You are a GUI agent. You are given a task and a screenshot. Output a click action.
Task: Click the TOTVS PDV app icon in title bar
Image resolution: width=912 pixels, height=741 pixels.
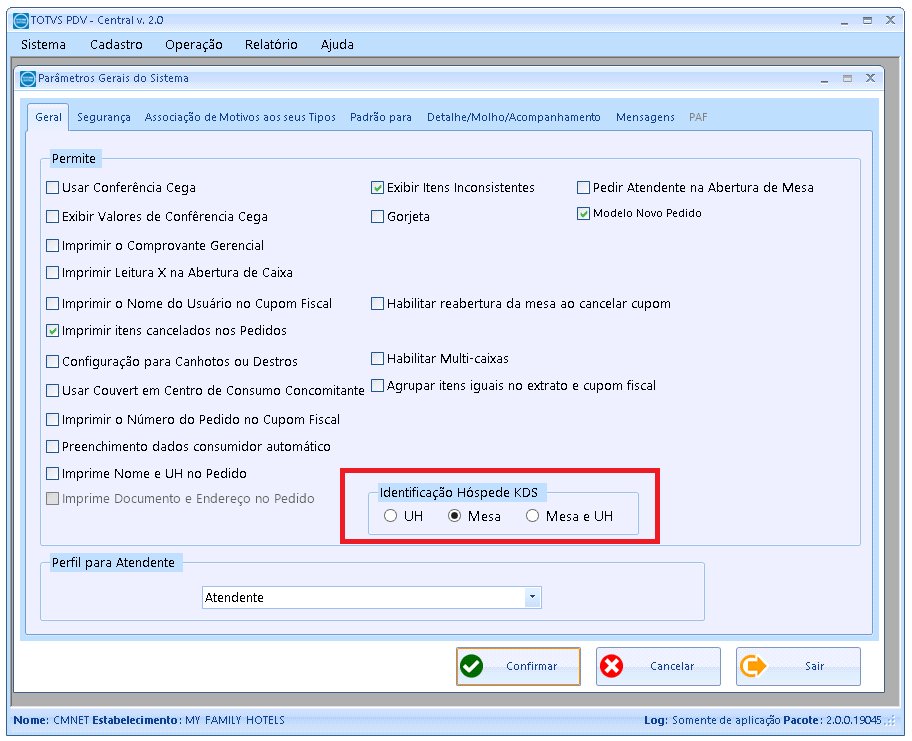[21, 20]
